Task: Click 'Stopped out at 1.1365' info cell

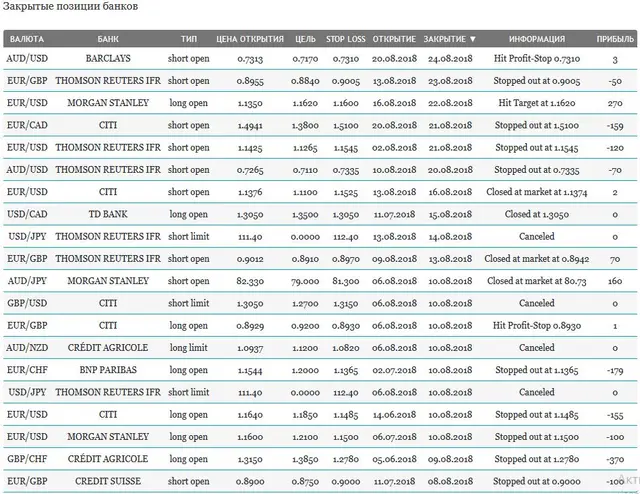Action: 537,370
